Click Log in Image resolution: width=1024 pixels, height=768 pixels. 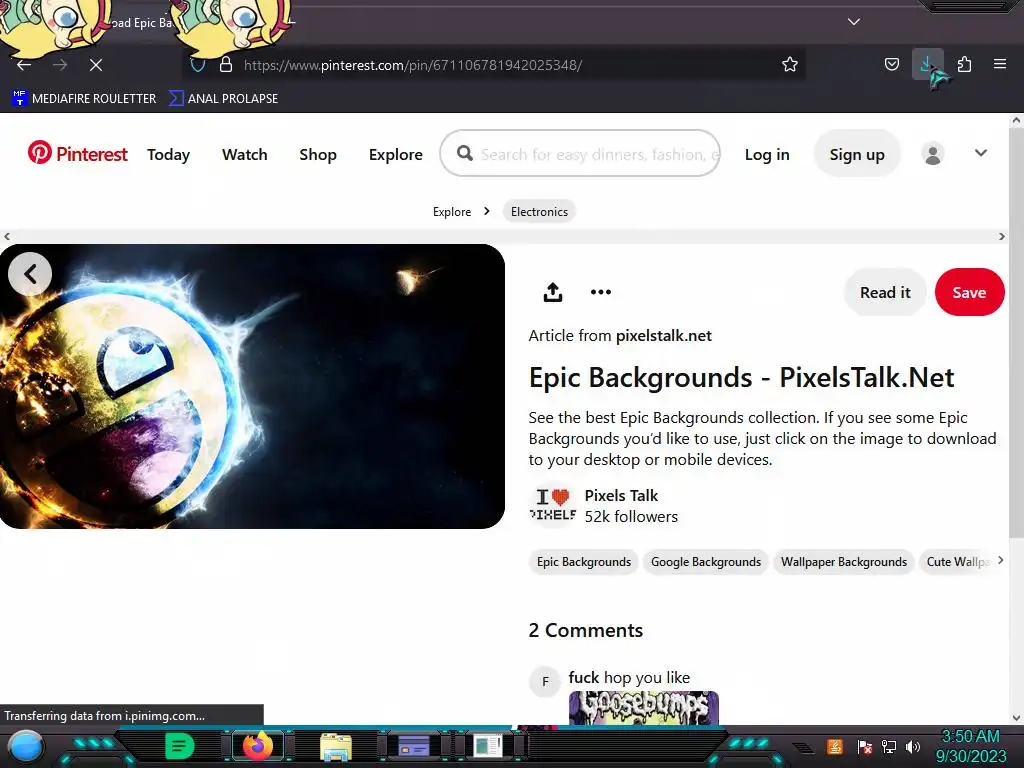(767, 154)
